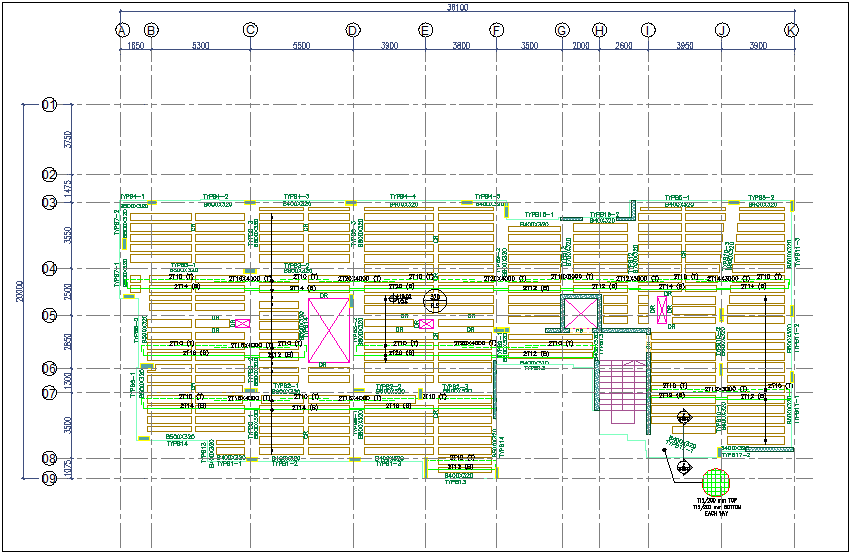Click overall height dimension 20800
This screenshot has height=554, width=852.
tap(20, 291)
